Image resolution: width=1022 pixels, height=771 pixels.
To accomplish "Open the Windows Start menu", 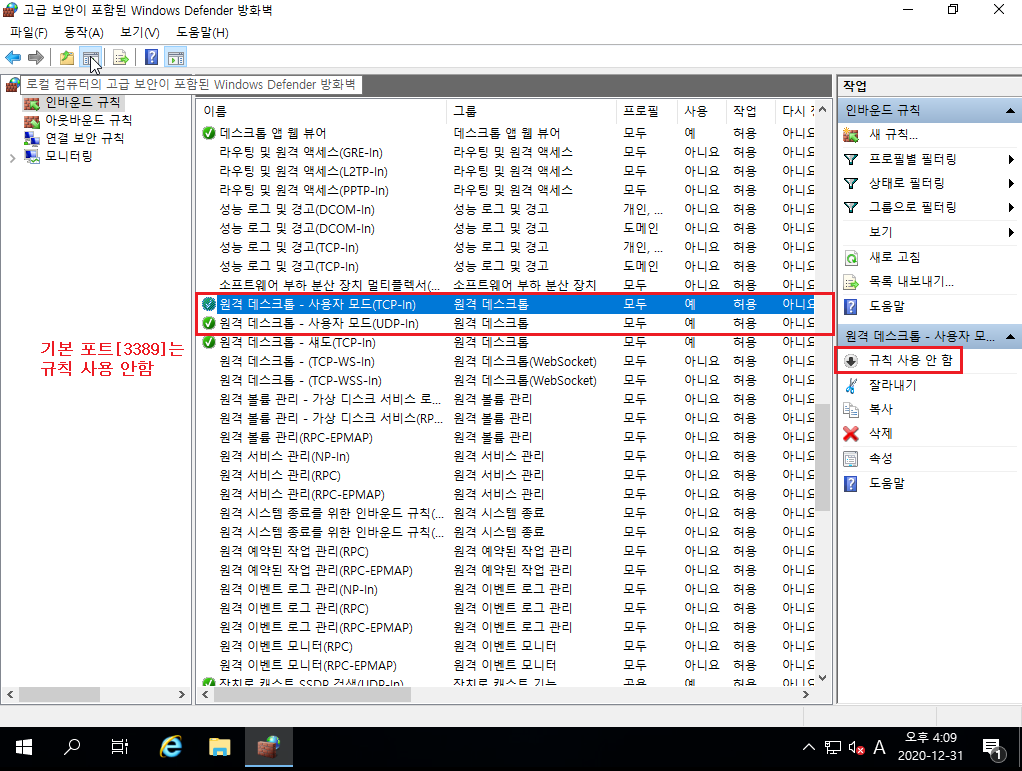I will [23, 747].
